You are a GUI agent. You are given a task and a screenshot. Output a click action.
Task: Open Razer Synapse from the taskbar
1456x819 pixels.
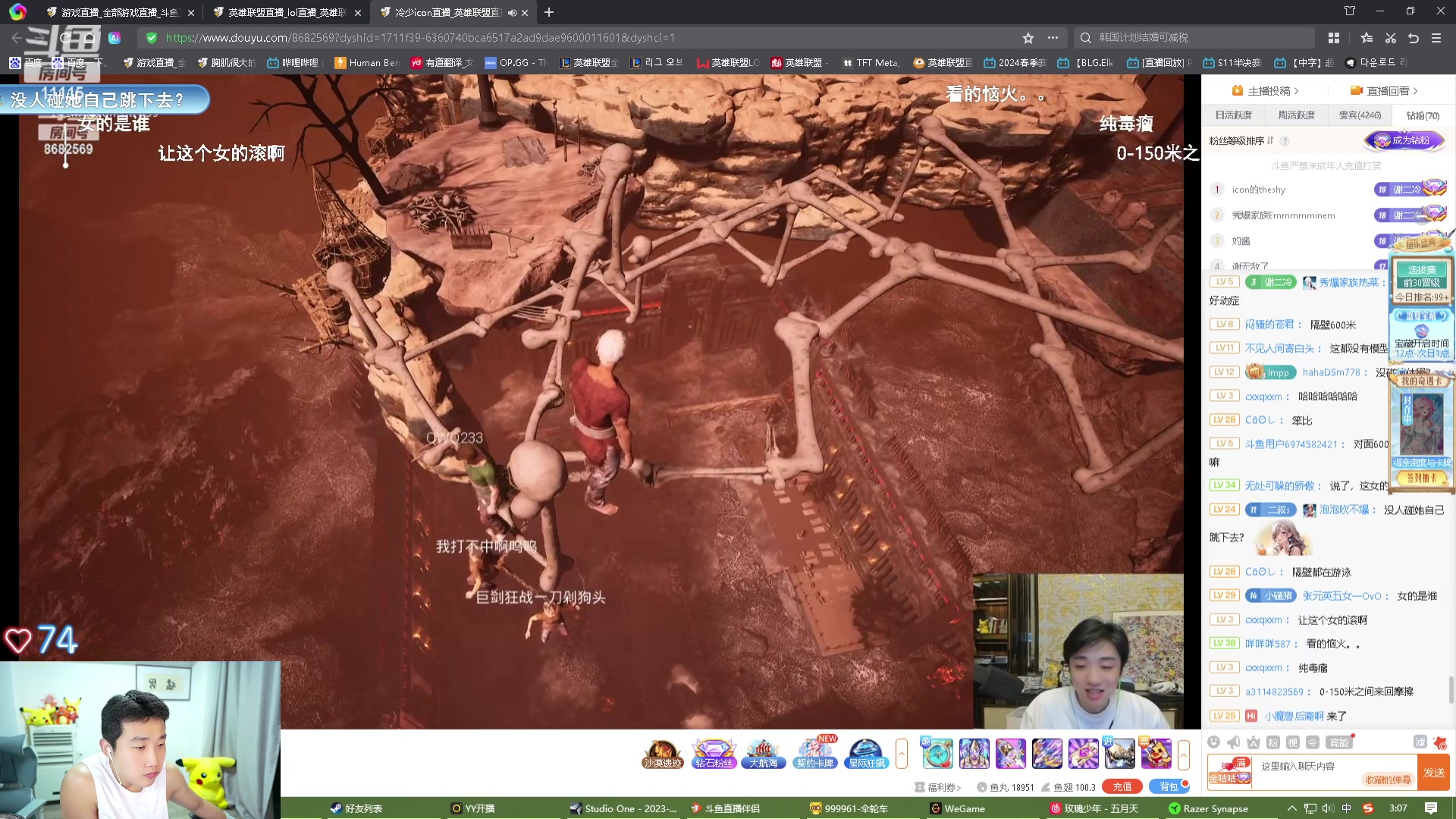pos(1208,808)
